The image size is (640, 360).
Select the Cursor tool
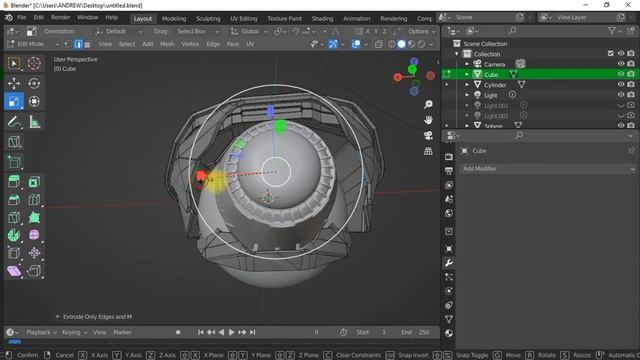pyautogui.click(x=34, y=63)
